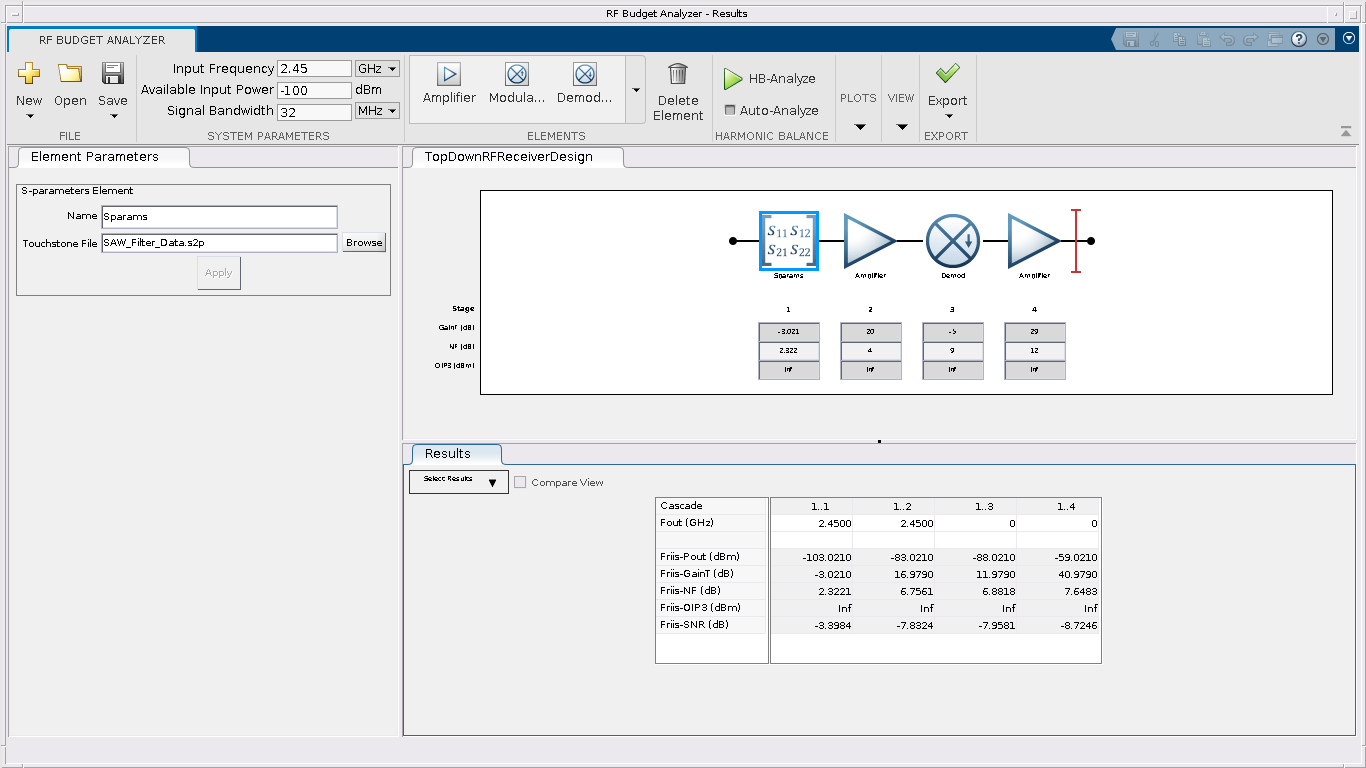Open the Signal Bandwidth MHz unit dropdown

pos(378,111)
